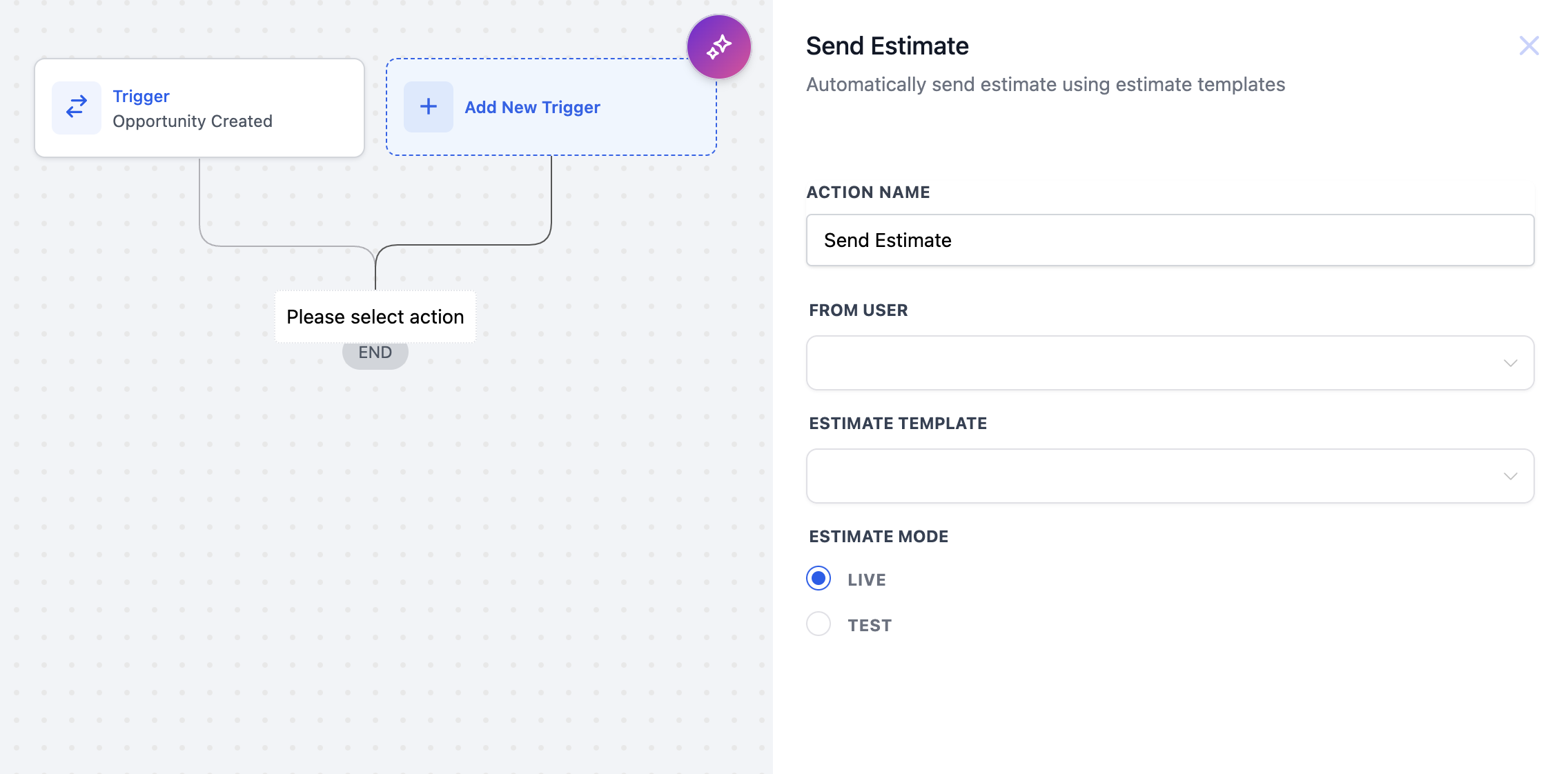This screenshot has height=774, width=1568.
Task: Click the TEST mode label
Action: [x=870, y=626]
